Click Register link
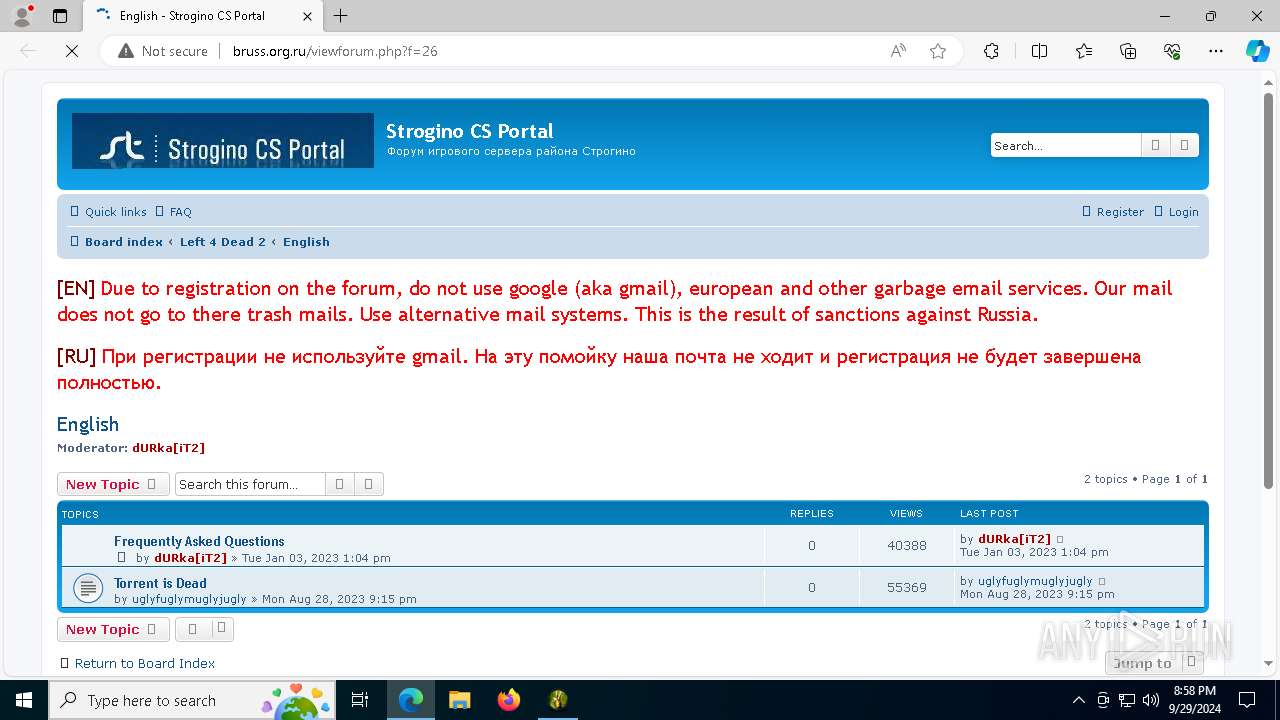This screenshot has width=1280, height=720. pyautogui.click(x=1113, y=212)
